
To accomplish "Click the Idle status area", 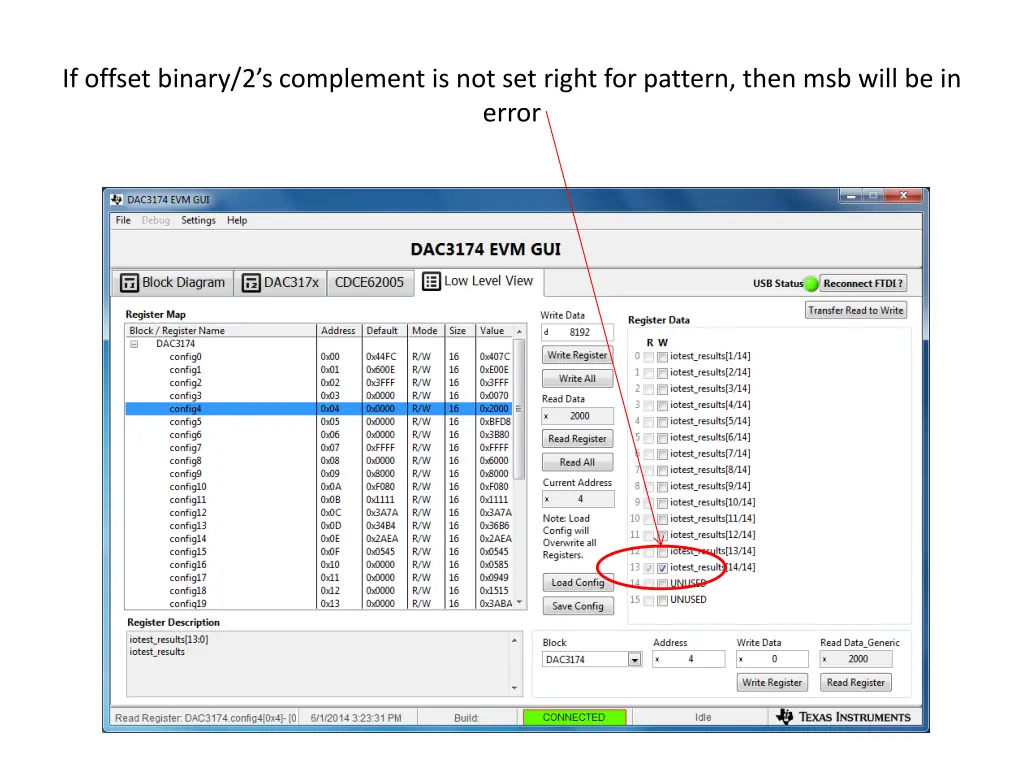I will pos(703,717).
